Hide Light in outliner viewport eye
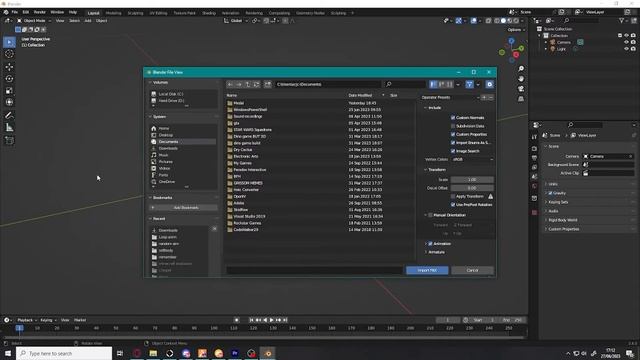 tap(626, 49)
